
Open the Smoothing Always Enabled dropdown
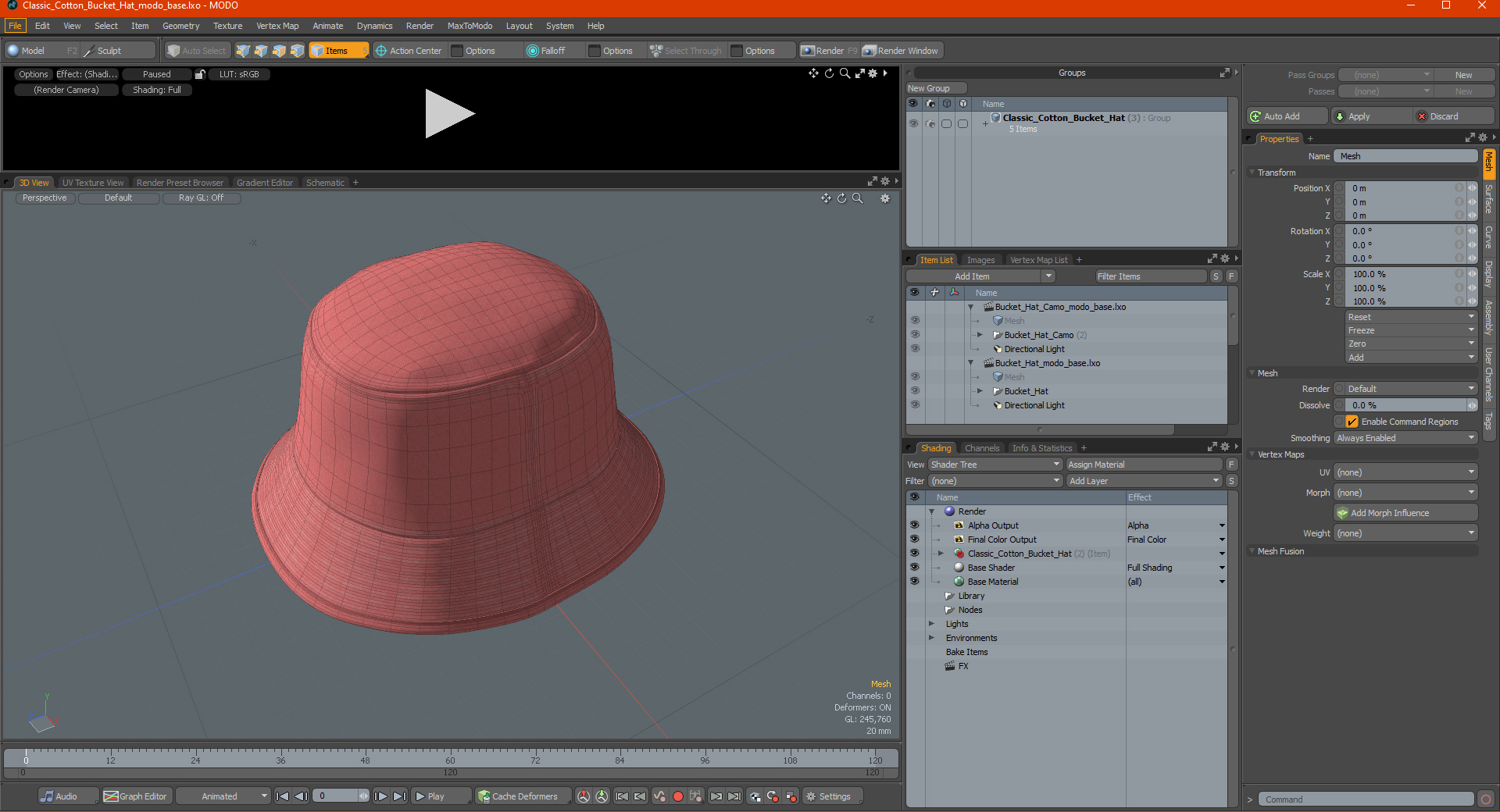point(1405,438)
